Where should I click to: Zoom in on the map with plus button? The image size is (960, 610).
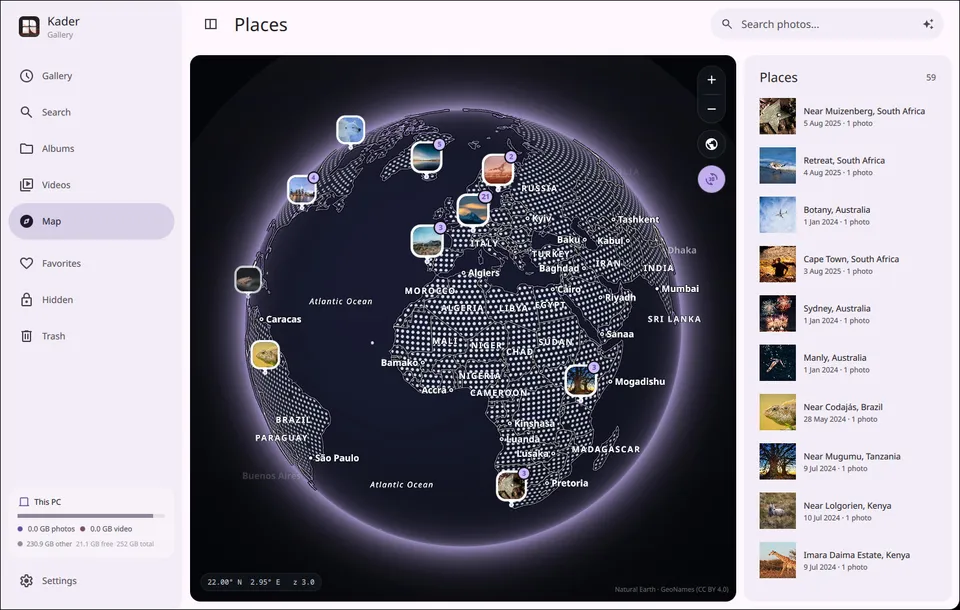(x=711, y=80)
